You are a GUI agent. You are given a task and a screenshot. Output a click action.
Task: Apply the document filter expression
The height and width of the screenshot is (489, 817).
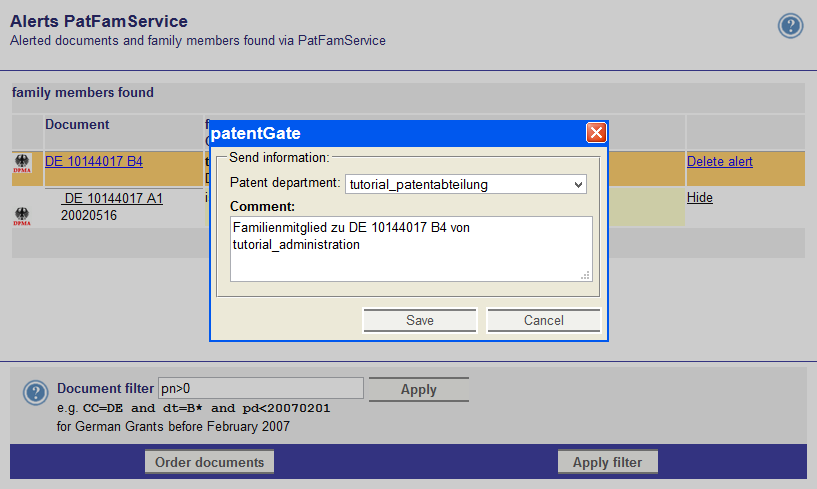click(x=418, y=389)
